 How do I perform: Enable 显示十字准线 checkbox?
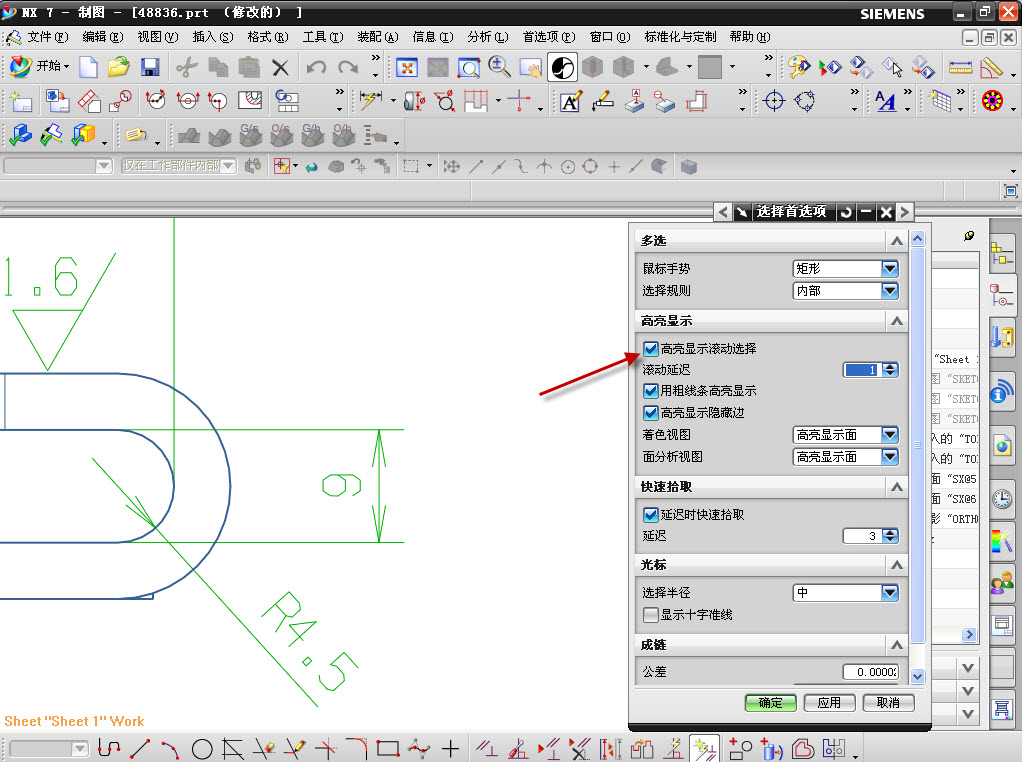coord(650,615)
